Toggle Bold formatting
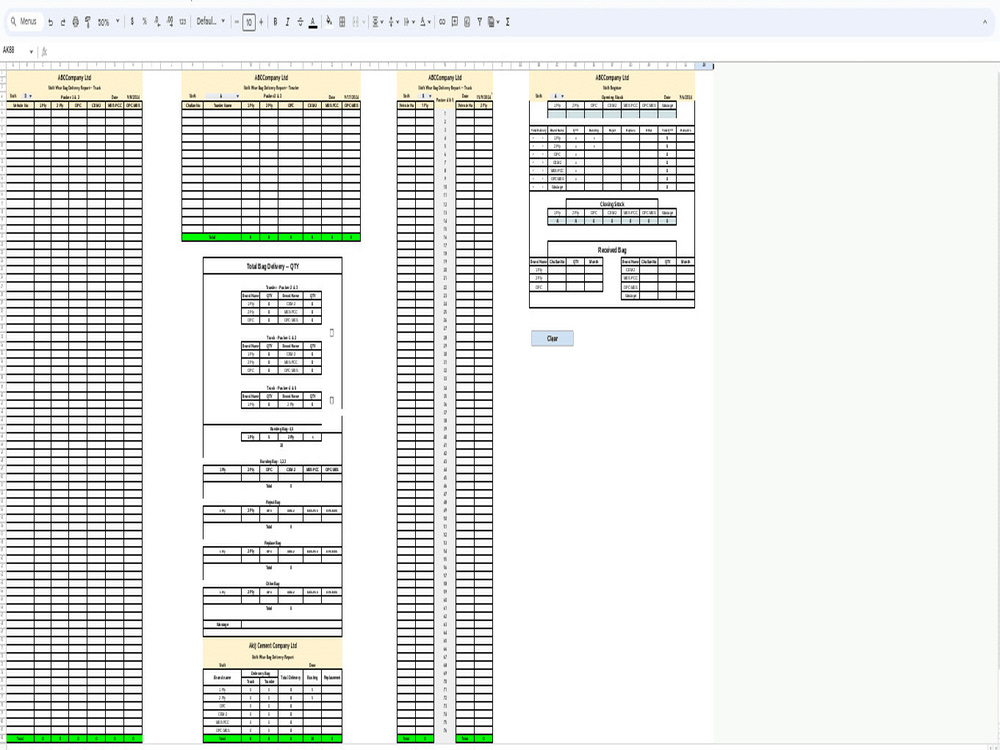The width and height of the screenshot is (1000, 750). 276,22
